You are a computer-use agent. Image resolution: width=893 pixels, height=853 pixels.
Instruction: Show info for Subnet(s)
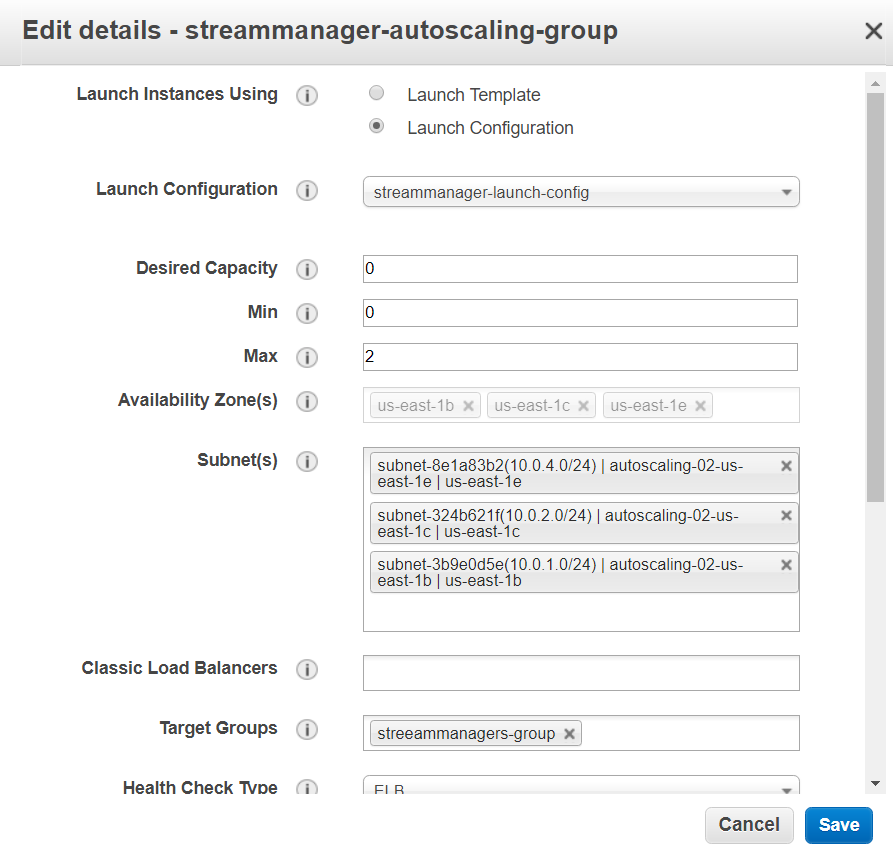click(x=306, y=461)
